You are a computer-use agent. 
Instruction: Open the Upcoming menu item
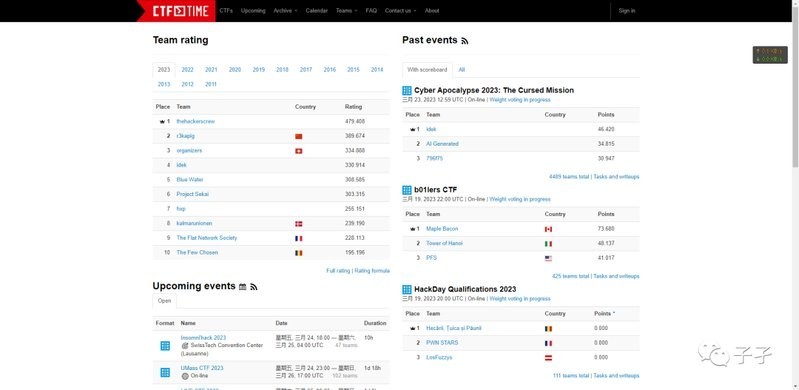pos(253,11)
